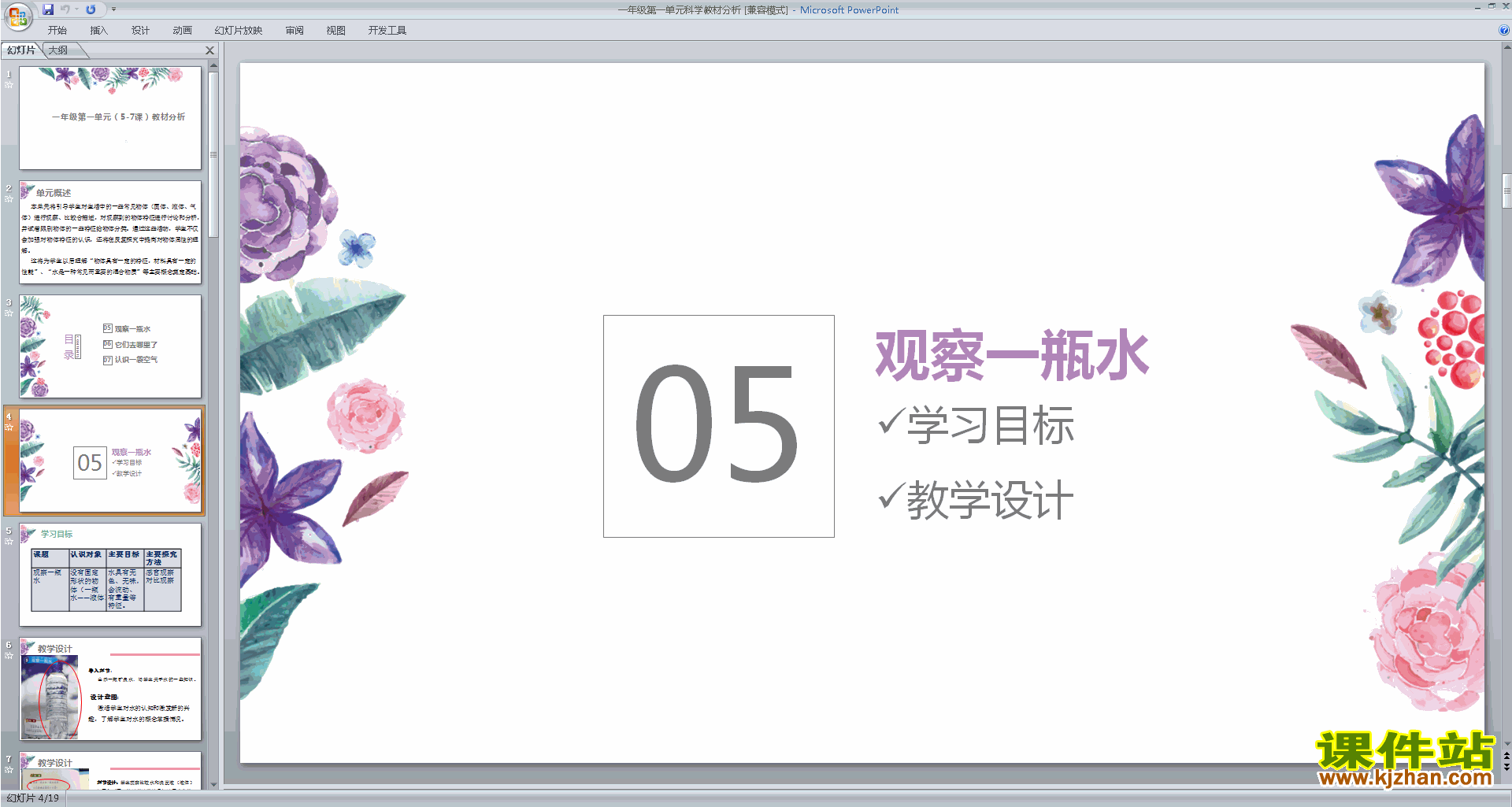1512x807 pixels.
Task: Switch to the 幻灯片 pane tab
Action: (x=21, y=50)
